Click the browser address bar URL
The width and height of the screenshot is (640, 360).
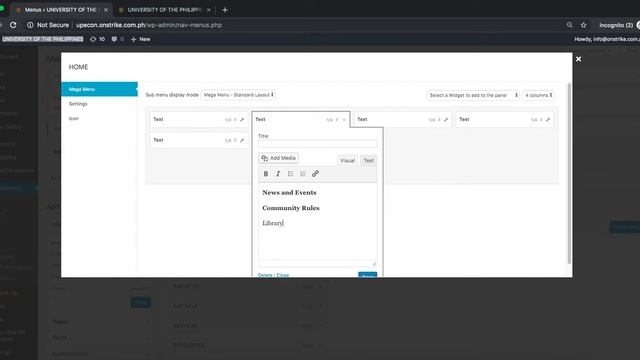149,25
